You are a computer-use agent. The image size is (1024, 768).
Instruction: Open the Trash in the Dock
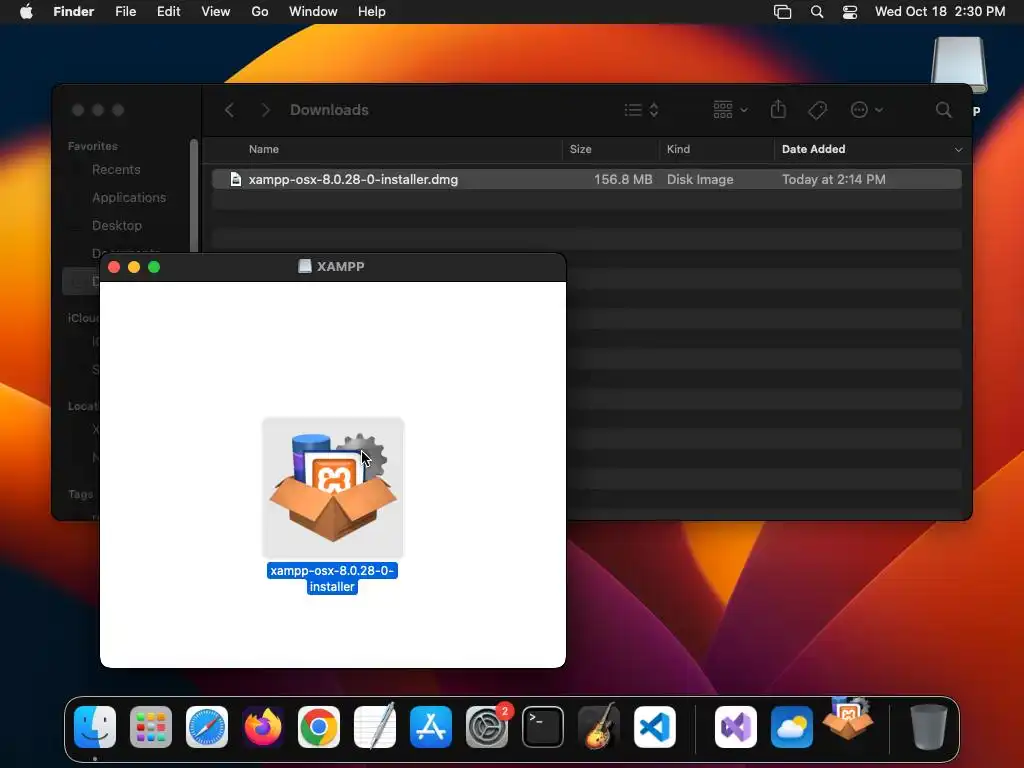[929, 727]
